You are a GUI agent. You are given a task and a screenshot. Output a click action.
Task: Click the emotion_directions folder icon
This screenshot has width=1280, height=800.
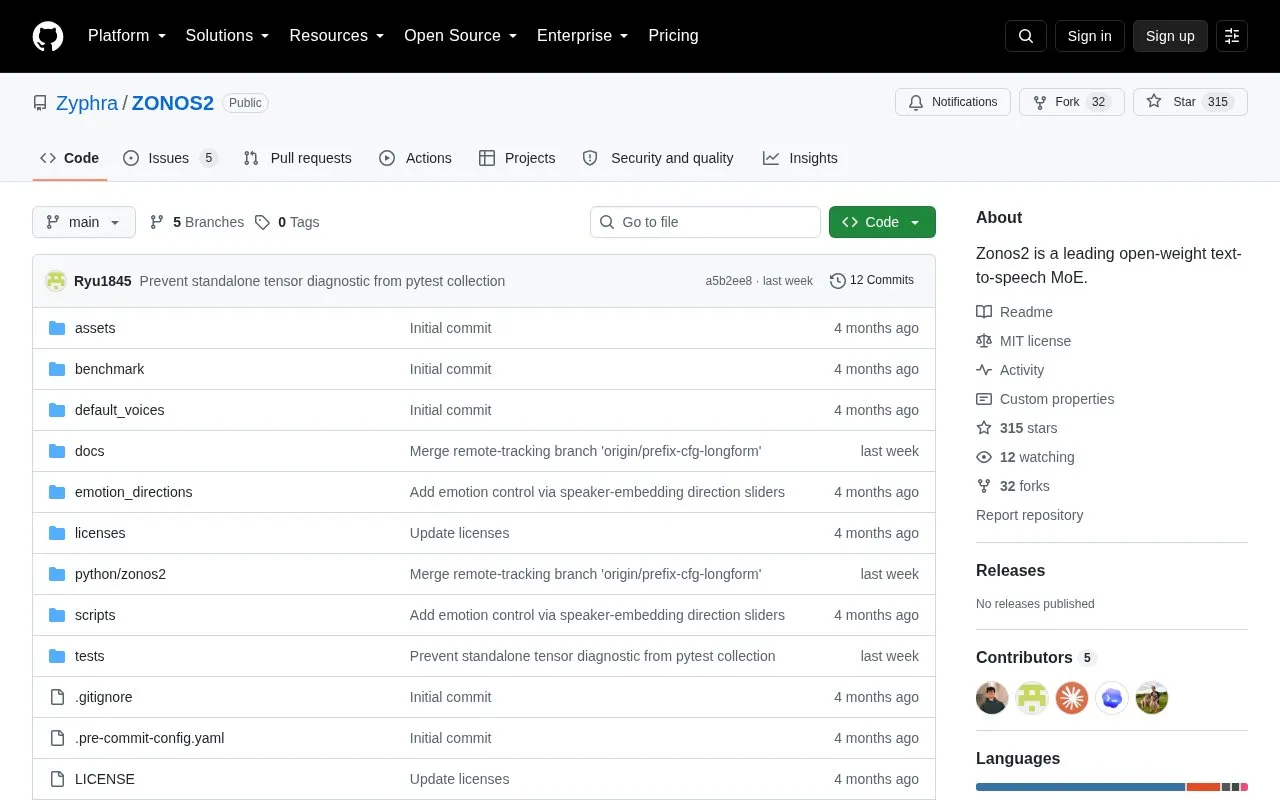click(x=57, y=492)
